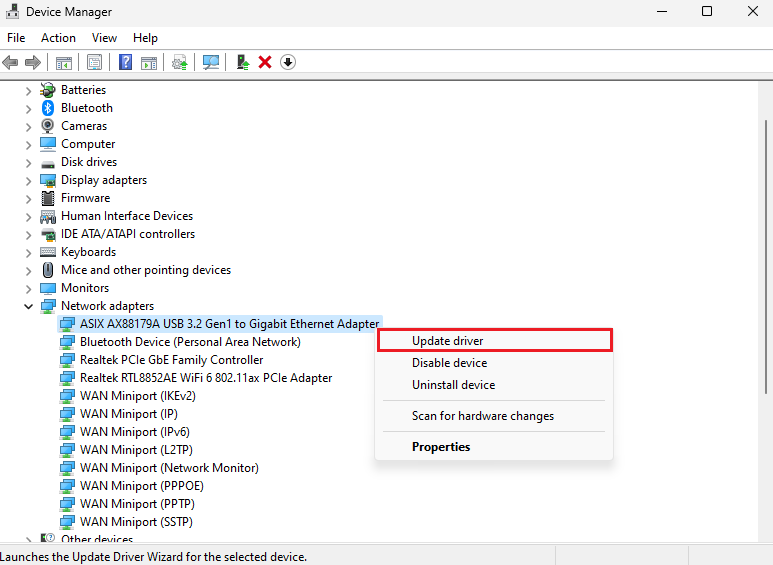The height and width of the screenshot is (565, 773).
Task: Click the Bluetooth category icon
Action: (x=48, y=108)
